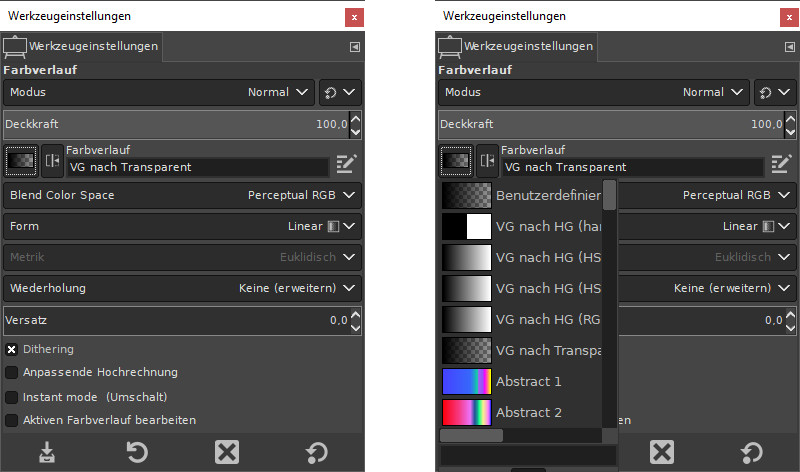The image size is (800, 472).
Task: Increase Versatz value in right window
Action: pos(790,314)
